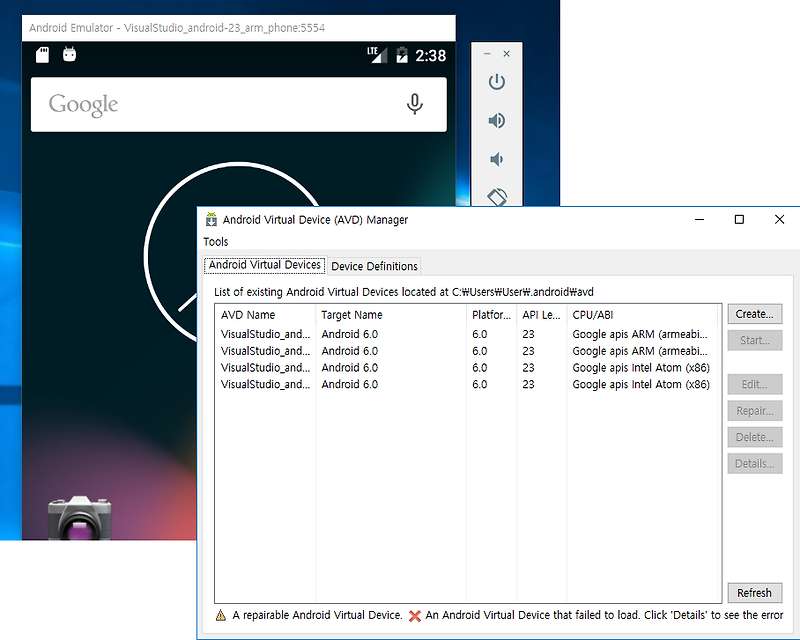
Task: Select the third VisualStudio_and... AVD row
Action: click(x=468, y=368)
